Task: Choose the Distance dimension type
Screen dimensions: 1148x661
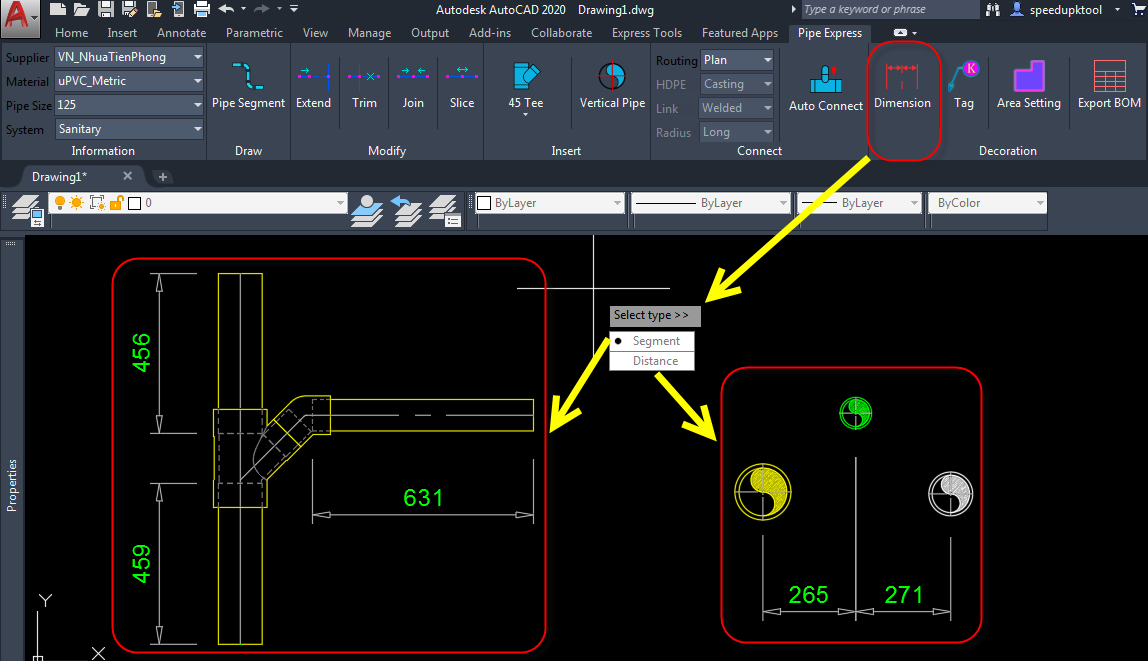Action: [x=655, y=361]
